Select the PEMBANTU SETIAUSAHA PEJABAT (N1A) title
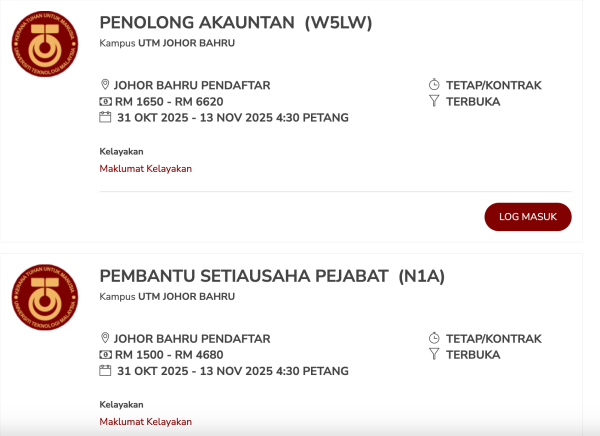600x436 pixels. click(x=258, y=276)
